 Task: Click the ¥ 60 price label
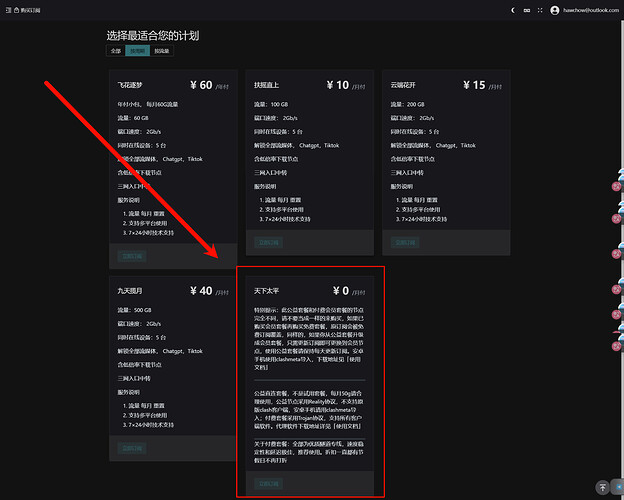tap(201, 85)
